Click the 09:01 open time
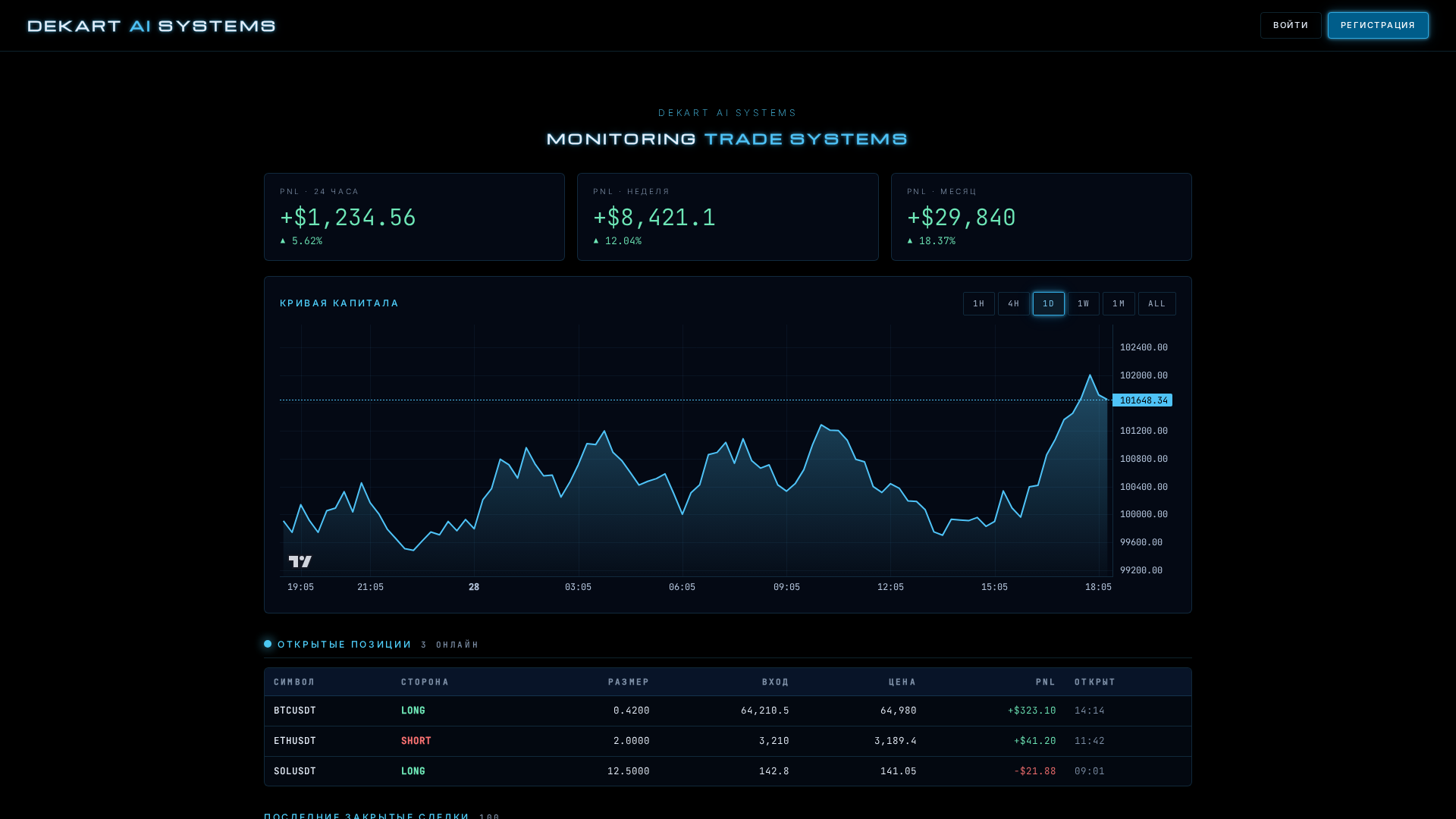 tap(1090, 771)
